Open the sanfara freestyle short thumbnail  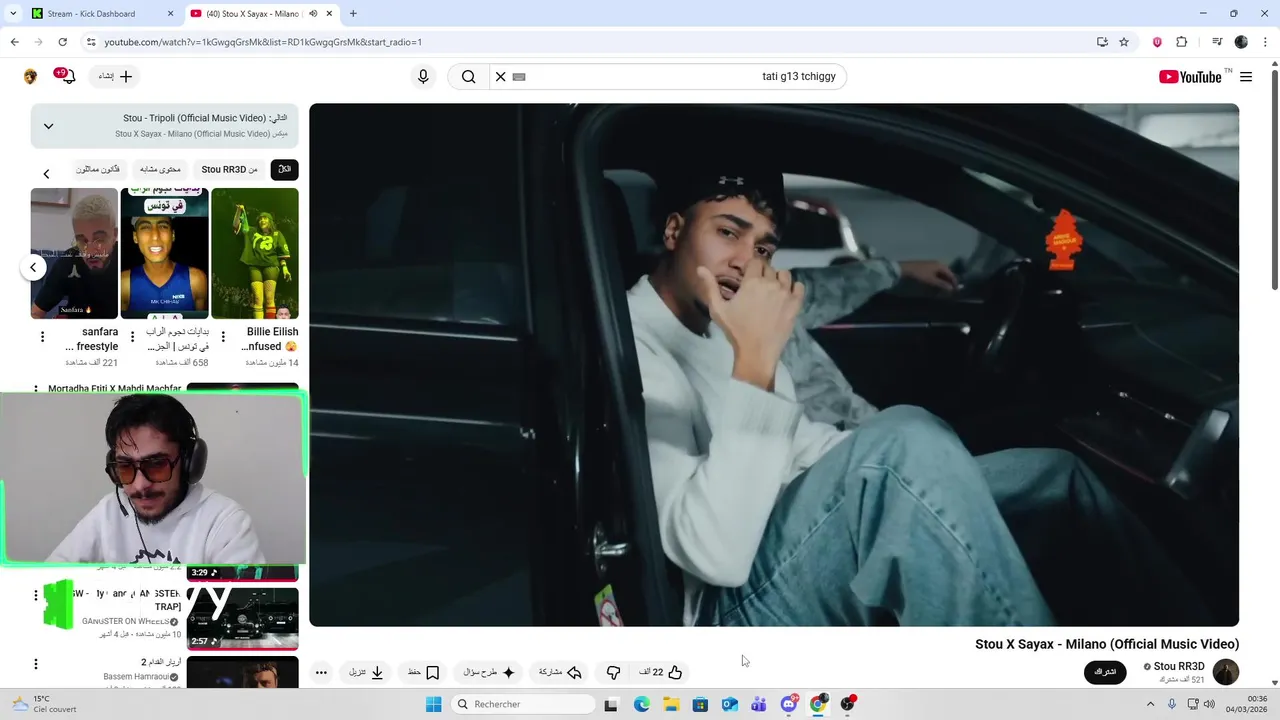point(74,253)
